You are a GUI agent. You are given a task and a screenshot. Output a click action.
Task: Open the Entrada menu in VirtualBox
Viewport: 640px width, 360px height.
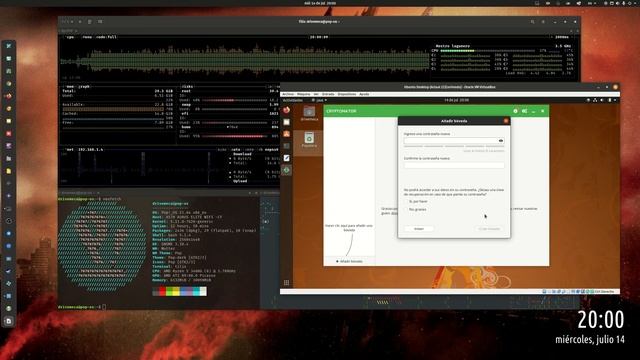point(328,94)
